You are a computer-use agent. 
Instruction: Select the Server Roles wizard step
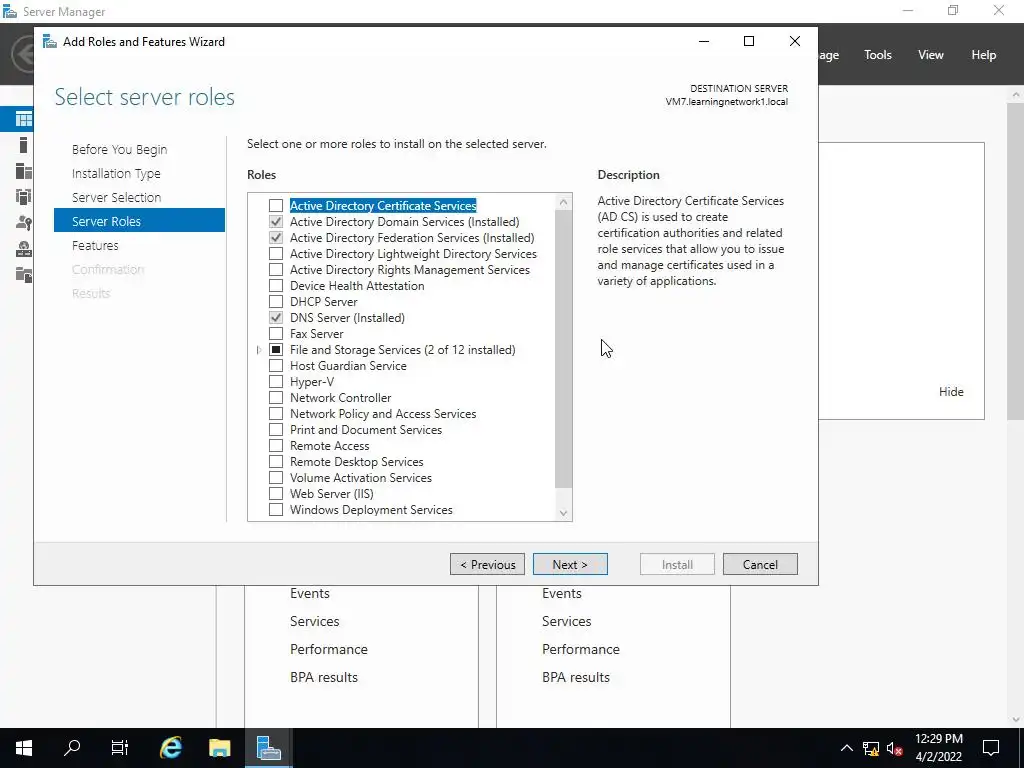click(139, 221)
